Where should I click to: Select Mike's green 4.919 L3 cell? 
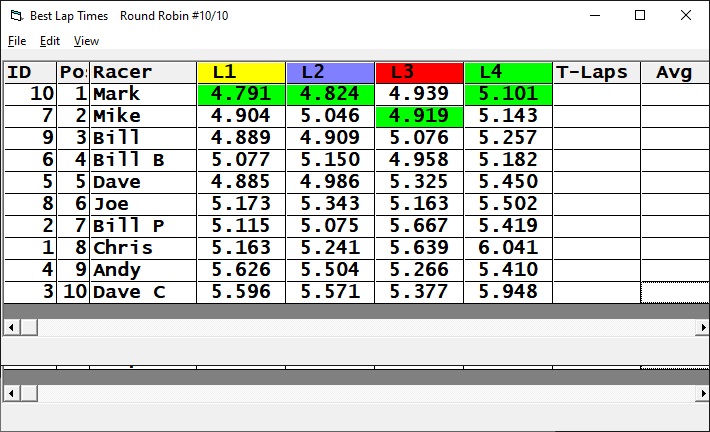point(419,116)
